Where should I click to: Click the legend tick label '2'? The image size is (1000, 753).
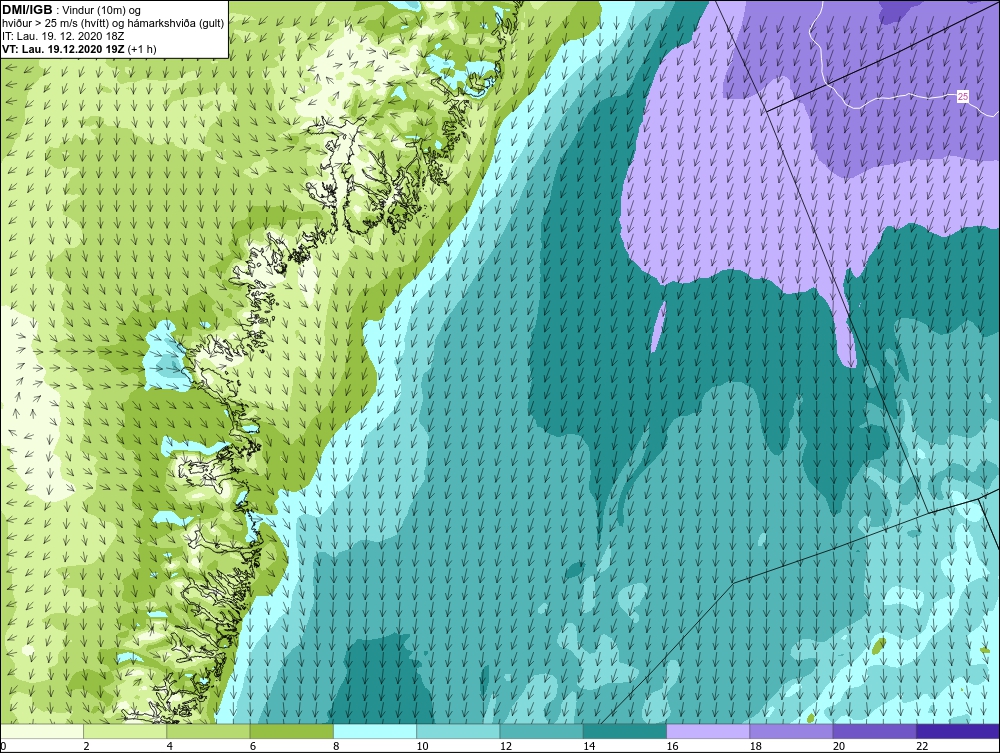point(86,747)
